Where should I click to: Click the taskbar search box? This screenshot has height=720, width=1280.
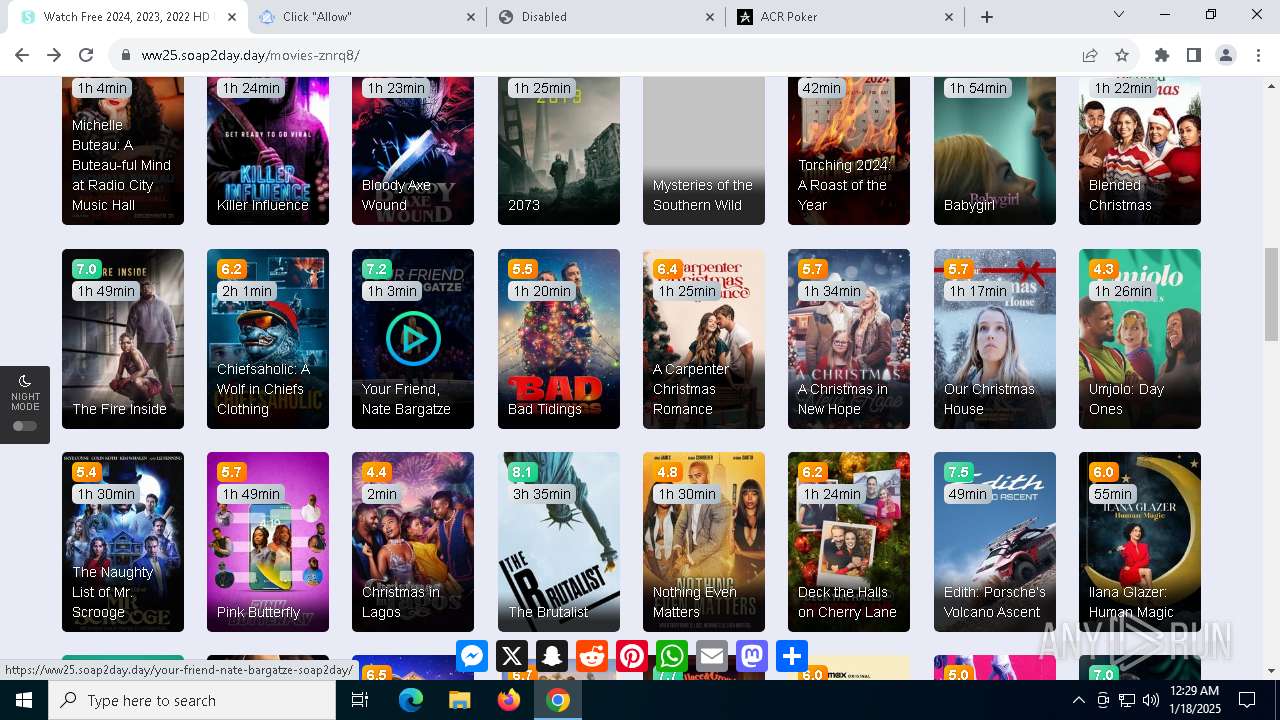(x=192, y=700)
